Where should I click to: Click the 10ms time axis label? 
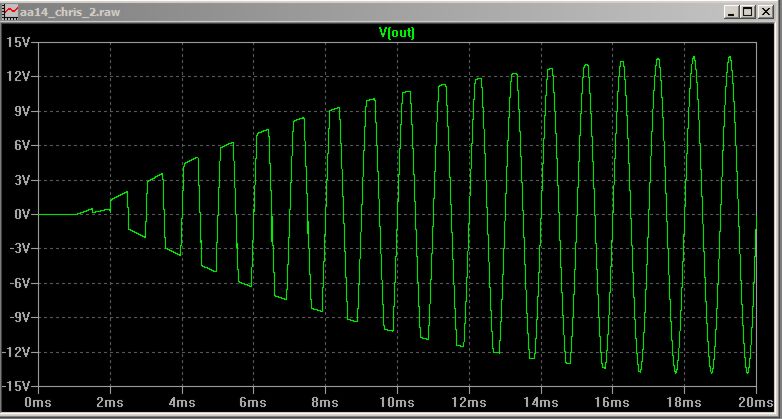click(397, 402)
